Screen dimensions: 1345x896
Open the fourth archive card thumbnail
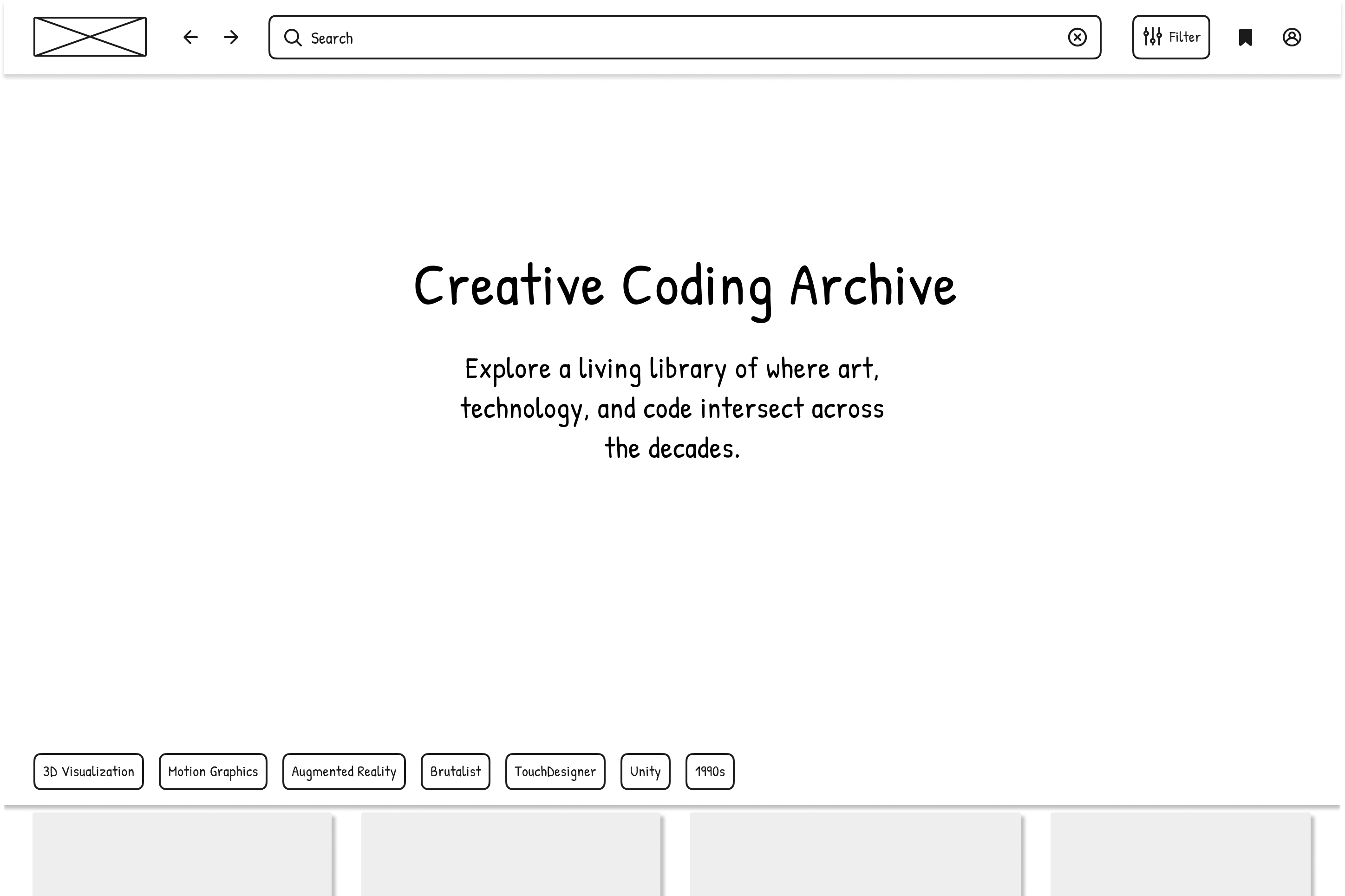[1181, 854]
